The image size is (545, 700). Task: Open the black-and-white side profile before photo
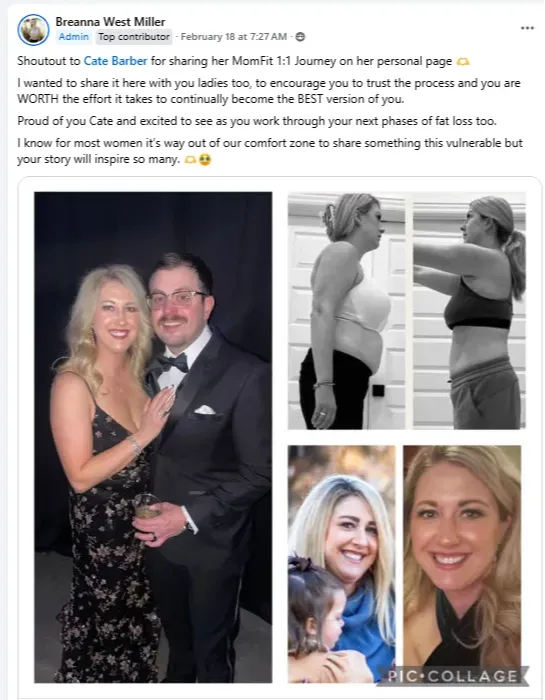pyautogui.click(x=346, y=311)
